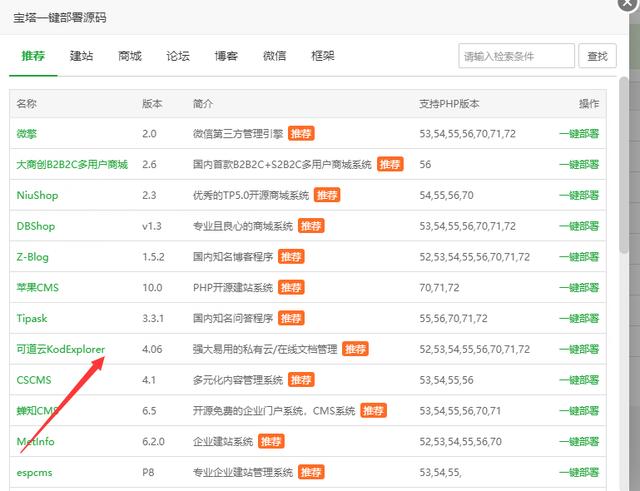This screenshot has height=491, width=640.
Task: Open the 微擎 source link
Action: click(27, 133)
